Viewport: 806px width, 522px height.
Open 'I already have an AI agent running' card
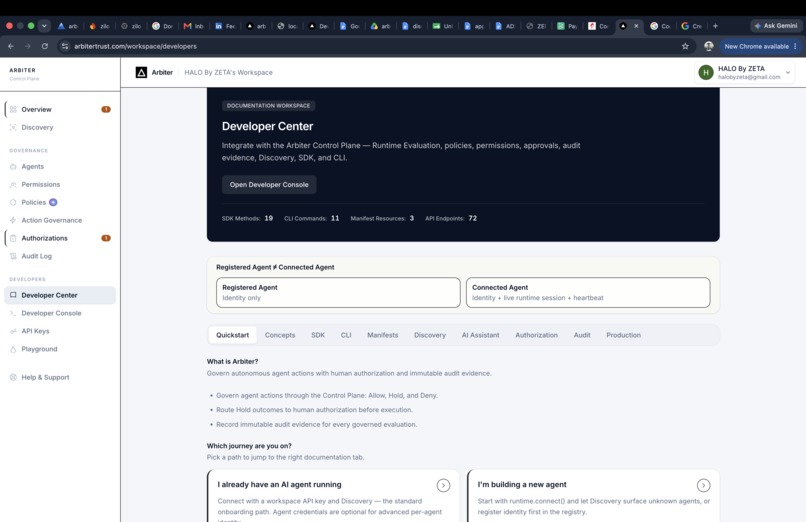pos(333,496)
